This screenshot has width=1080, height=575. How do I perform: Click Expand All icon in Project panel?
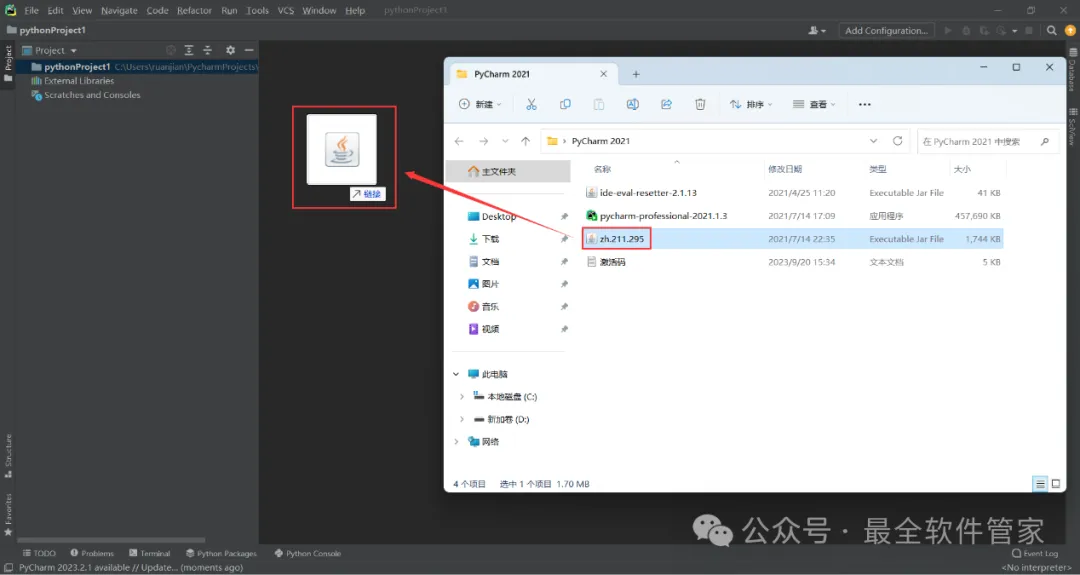tap(189, 50)
